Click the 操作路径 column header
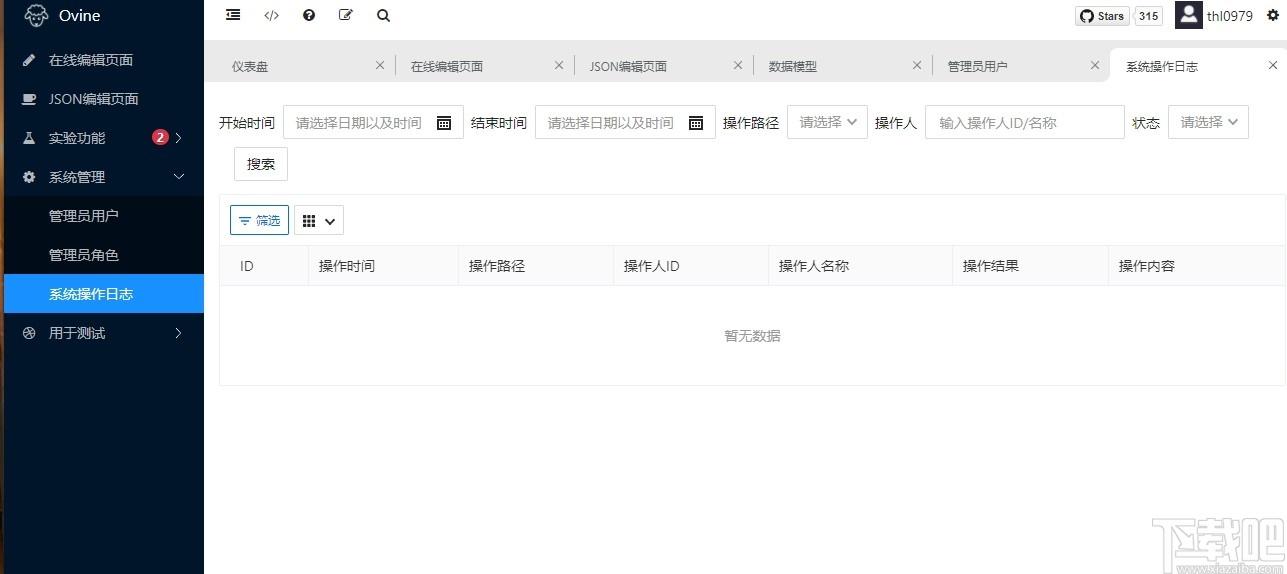 tap(536, 266)
